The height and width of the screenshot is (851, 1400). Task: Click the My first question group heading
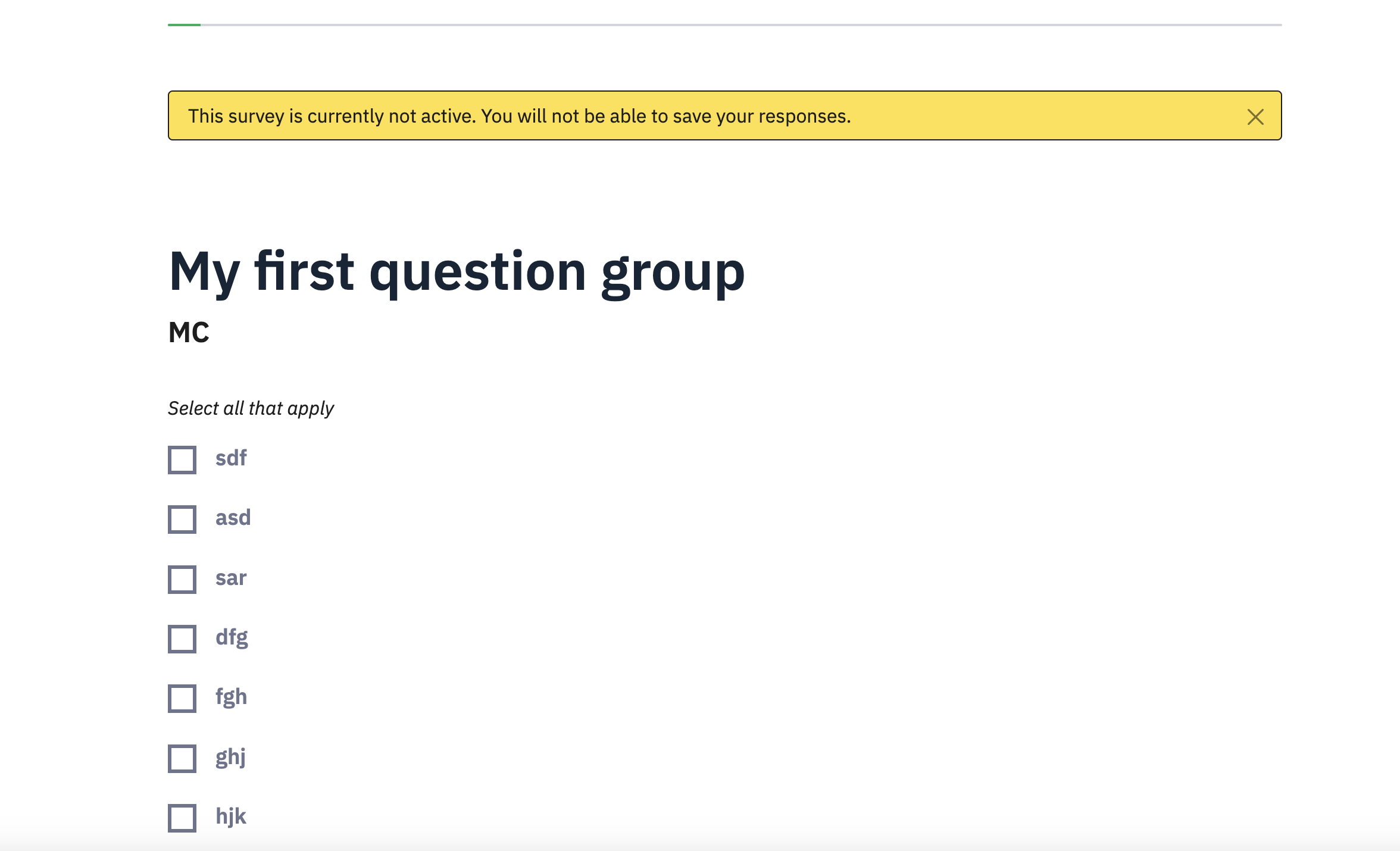tap(457, 272)
